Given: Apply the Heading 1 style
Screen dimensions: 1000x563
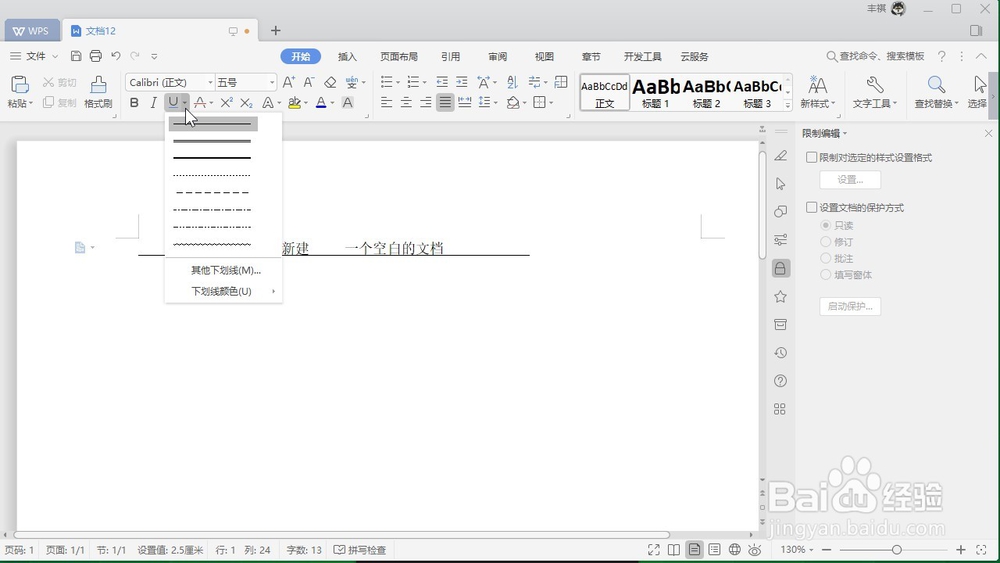Looking at the screenshot, I should point(656,92).
